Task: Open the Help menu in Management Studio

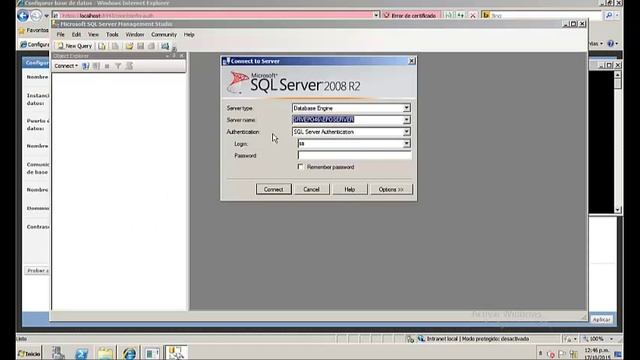Action: coord(189,35)
